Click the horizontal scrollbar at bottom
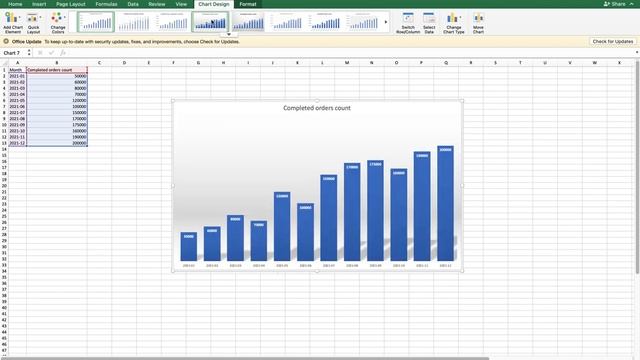Viewport: 640px width, 360px height. (x=245, y=358)
